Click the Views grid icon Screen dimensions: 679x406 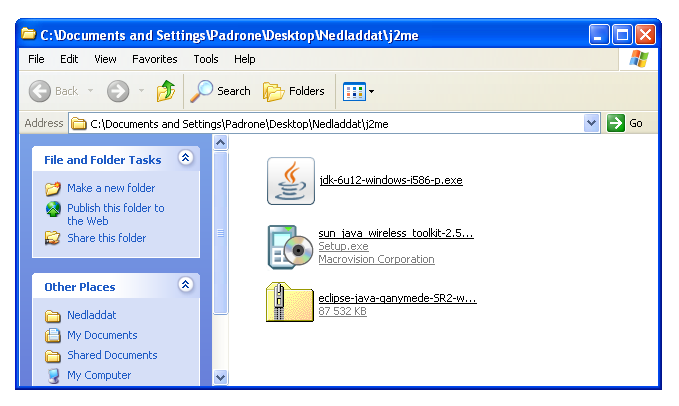[354, 91]
